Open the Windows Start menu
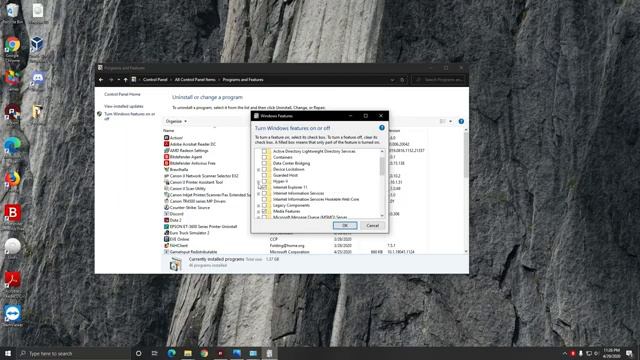640x360 pixels. [x=8, y=353]
